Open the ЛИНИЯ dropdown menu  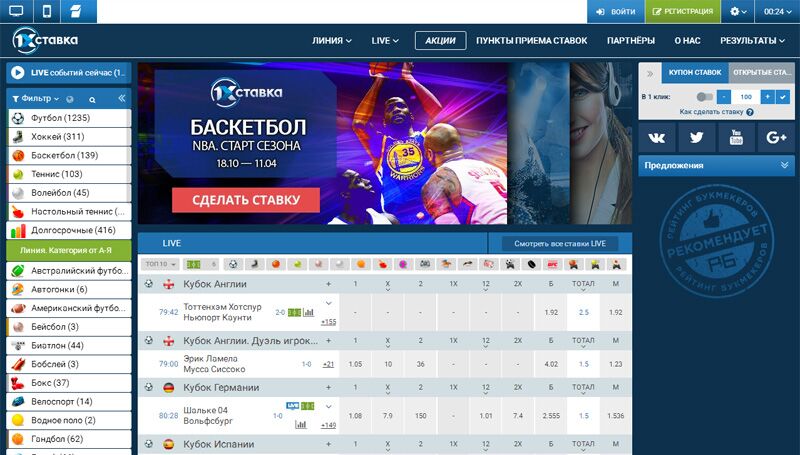(x=332, y=40)
